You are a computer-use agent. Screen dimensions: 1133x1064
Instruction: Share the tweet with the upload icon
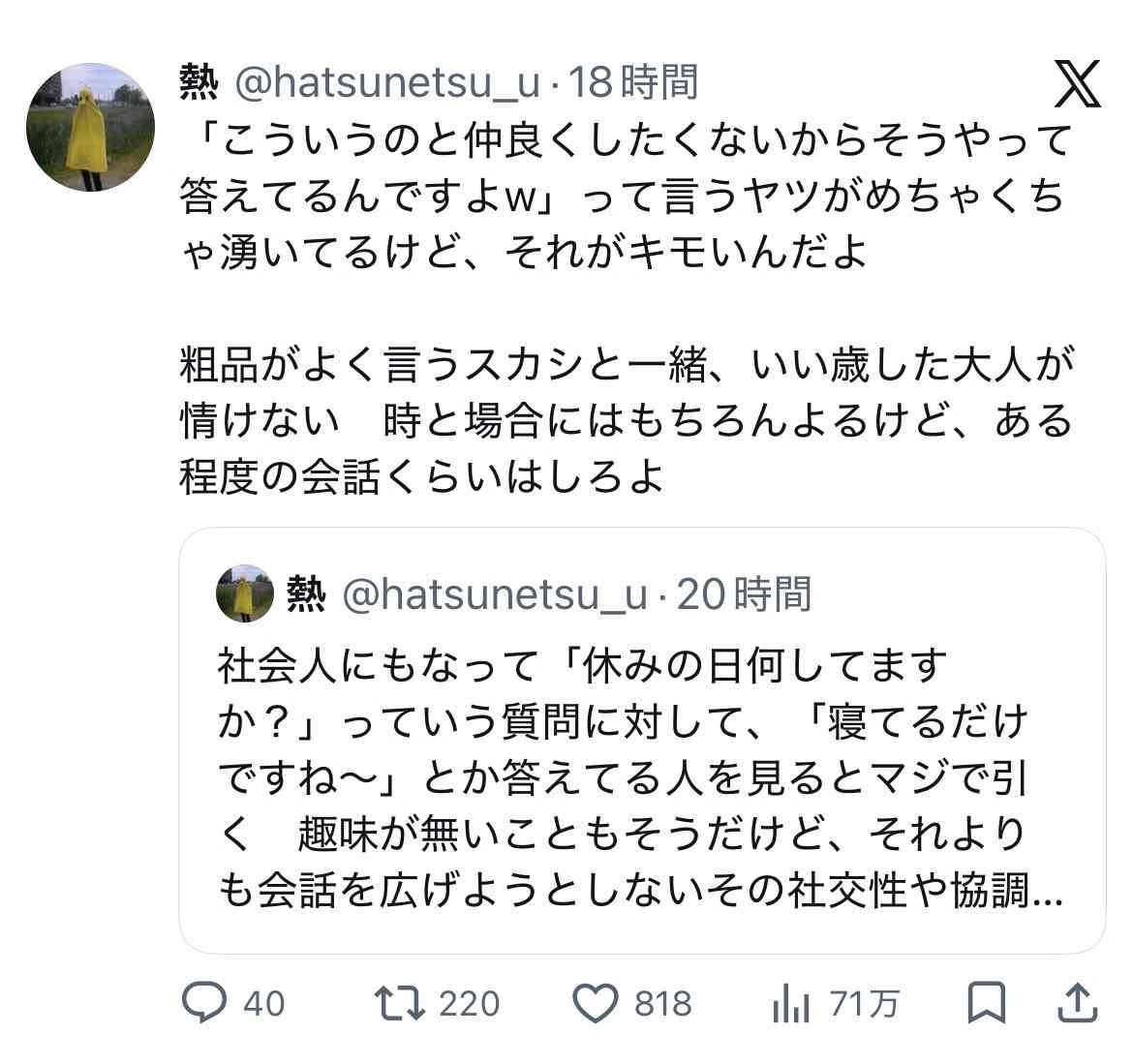(x=1080, y=1003)
